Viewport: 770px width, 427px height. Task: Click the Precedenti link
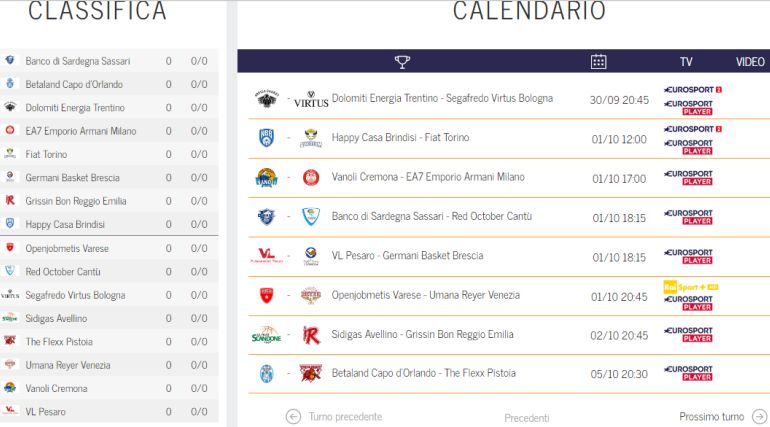point(526,417)
